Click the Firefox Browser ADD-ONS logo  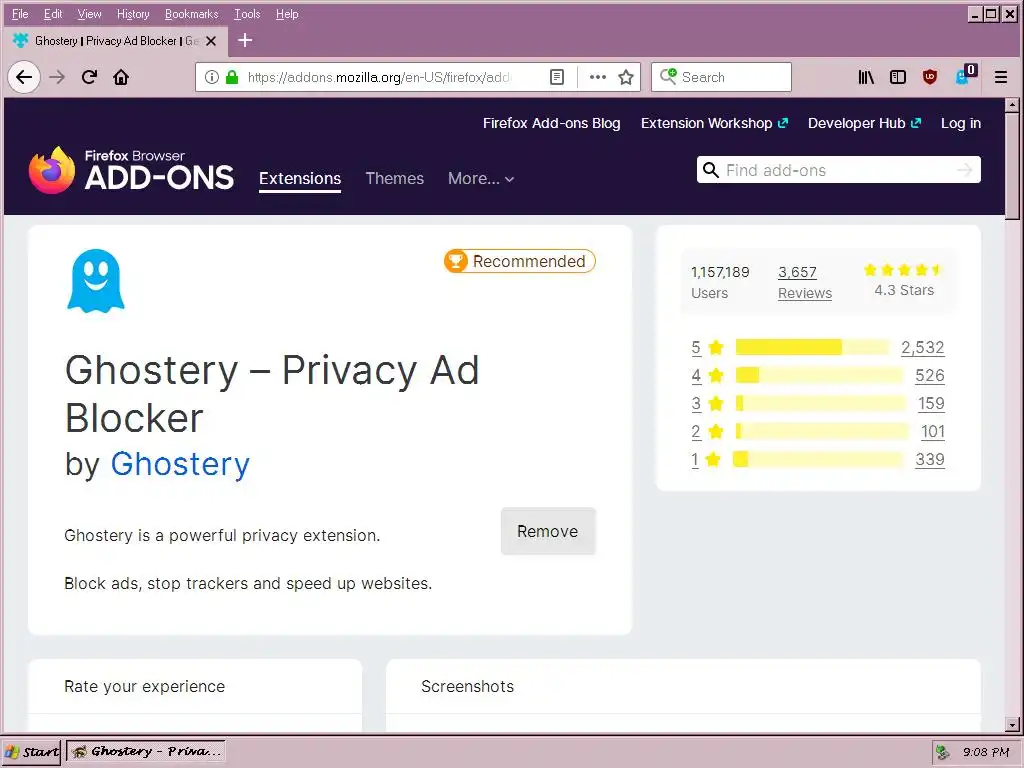(131, 170)
